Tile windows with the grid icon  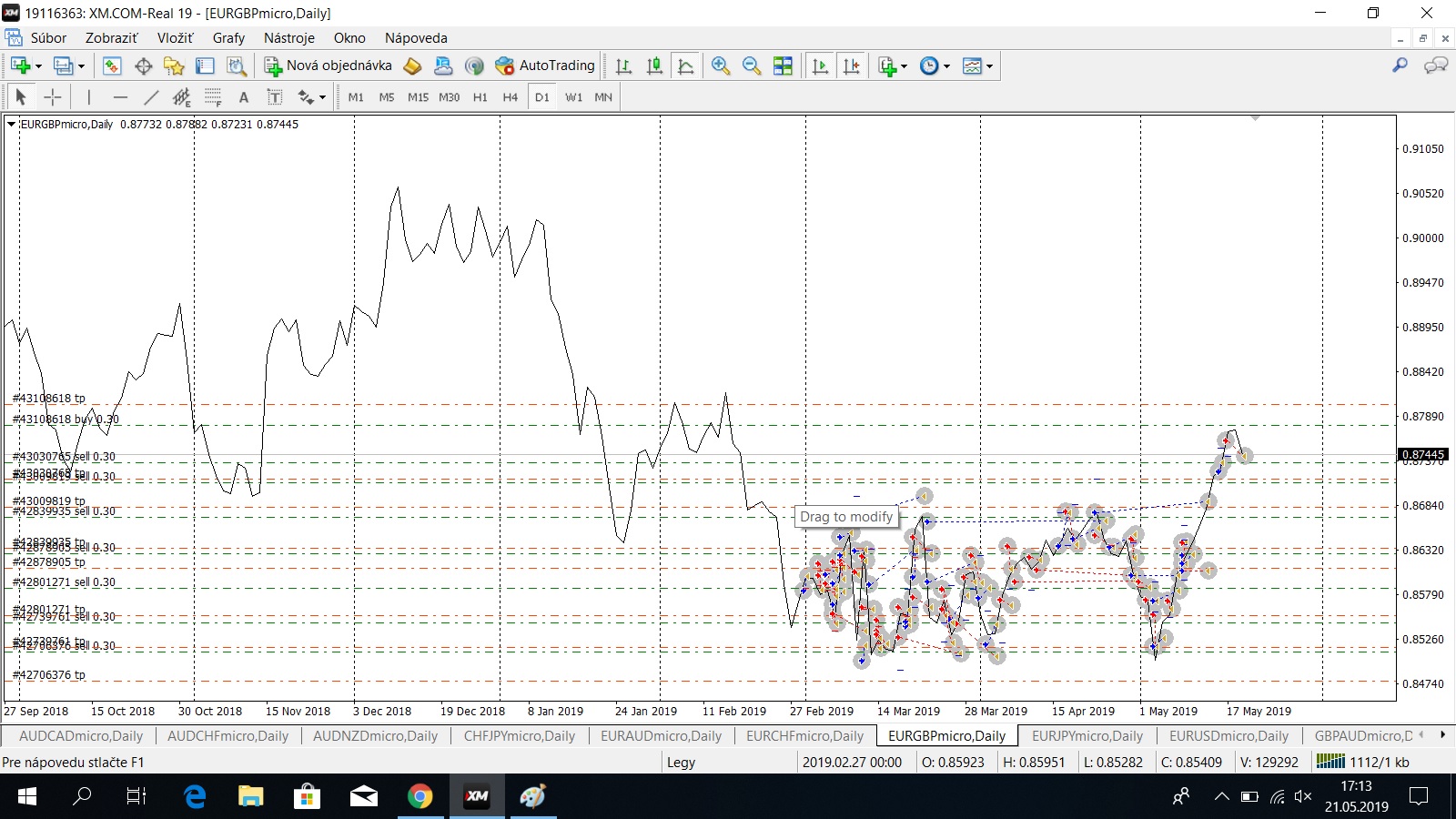(783, 66)
